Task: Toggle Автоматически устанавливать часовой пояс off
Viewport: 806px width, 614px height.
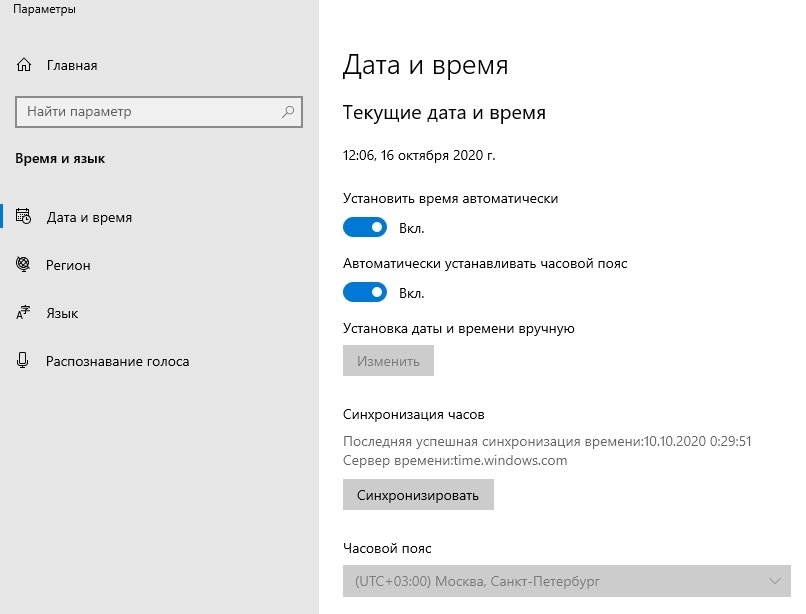Action: point(365,293)
